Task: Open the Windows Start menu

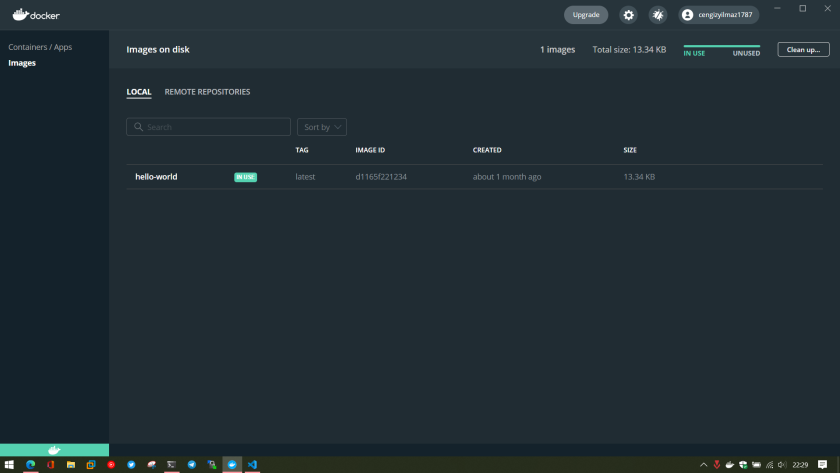Action: click(x=9, y=465)
